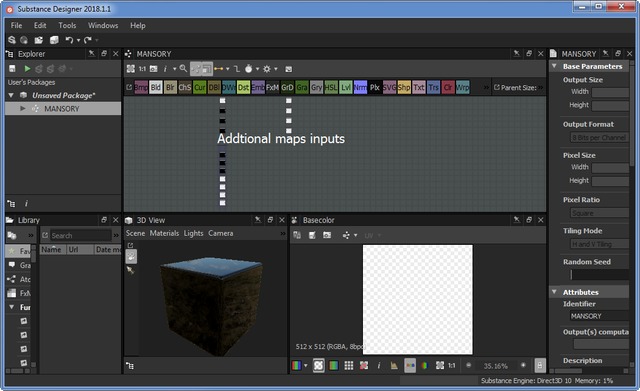Viewport: 640px width, 391px height.
Task: Add a Warp (Wrp) node
Action: 462,87
